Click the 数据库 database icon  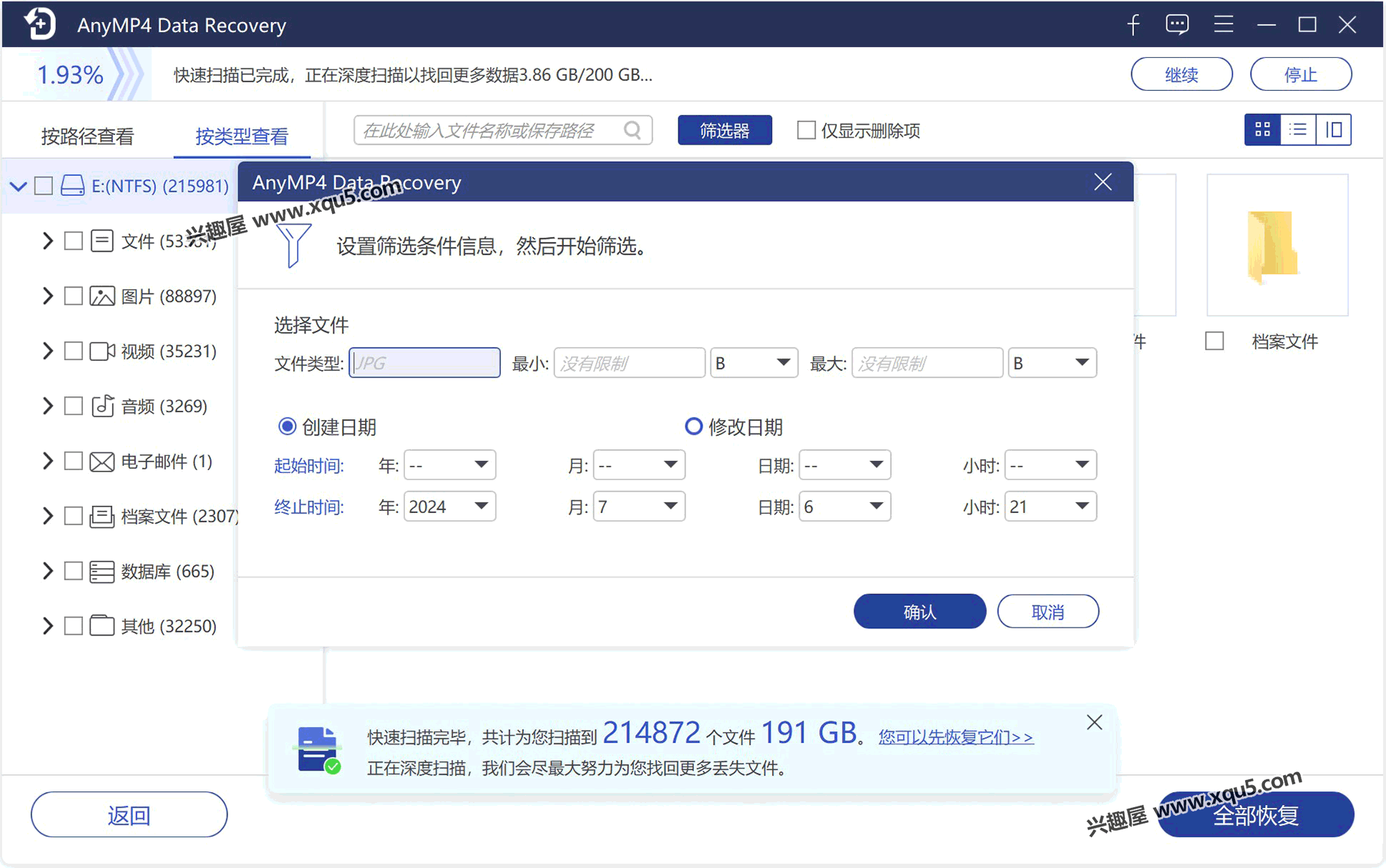tap(102, 571)
